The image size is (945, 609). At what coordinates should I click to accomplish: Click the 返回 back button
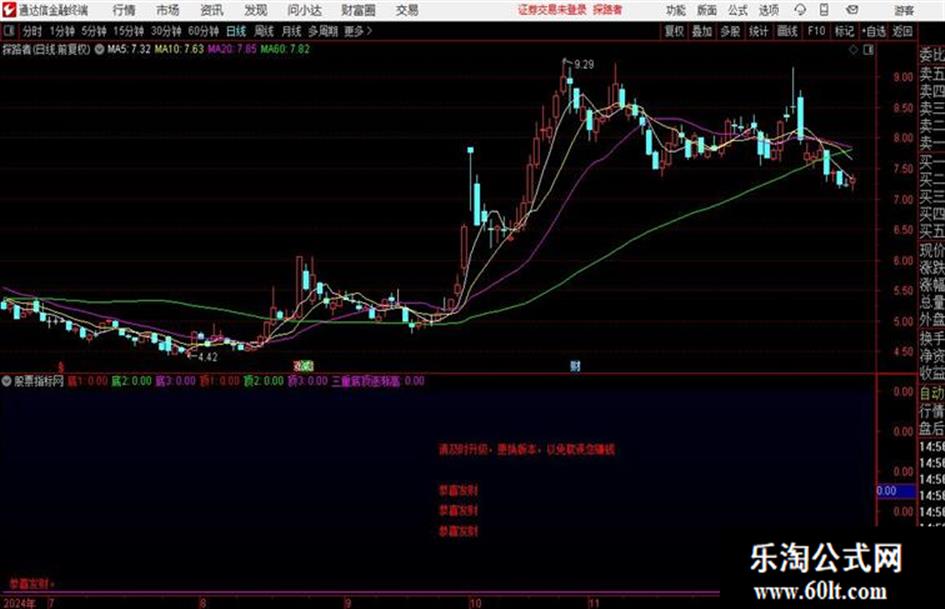pyautogui.click(x=902, y=31)
